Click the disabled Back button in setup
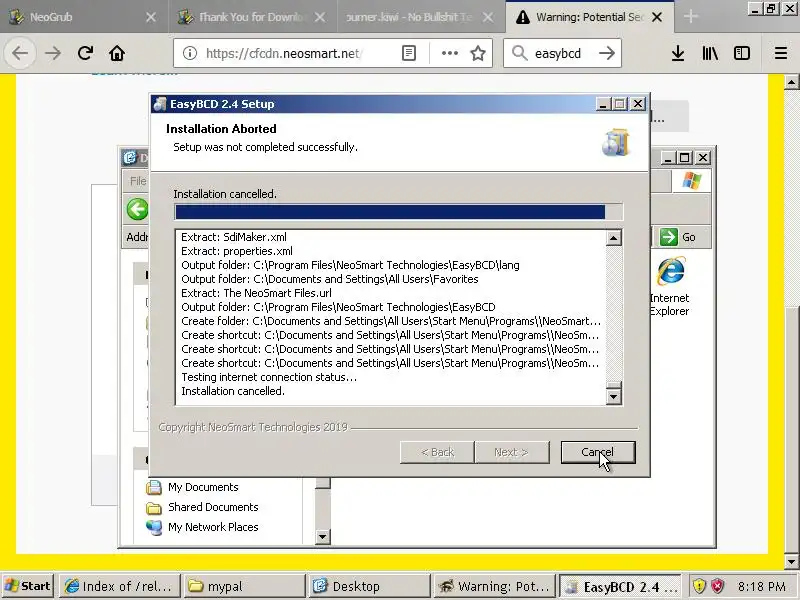This screenshot has height=600, width=800. click(x=437, y=452)
